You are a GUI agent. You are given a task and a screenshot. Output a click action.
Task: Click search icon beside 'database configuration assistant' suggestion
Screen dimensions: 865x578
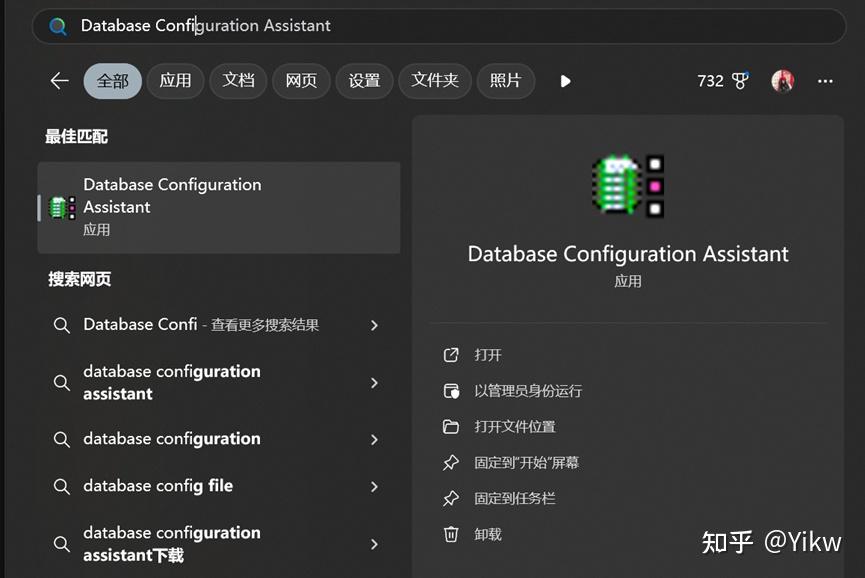(x=62, y=383)
